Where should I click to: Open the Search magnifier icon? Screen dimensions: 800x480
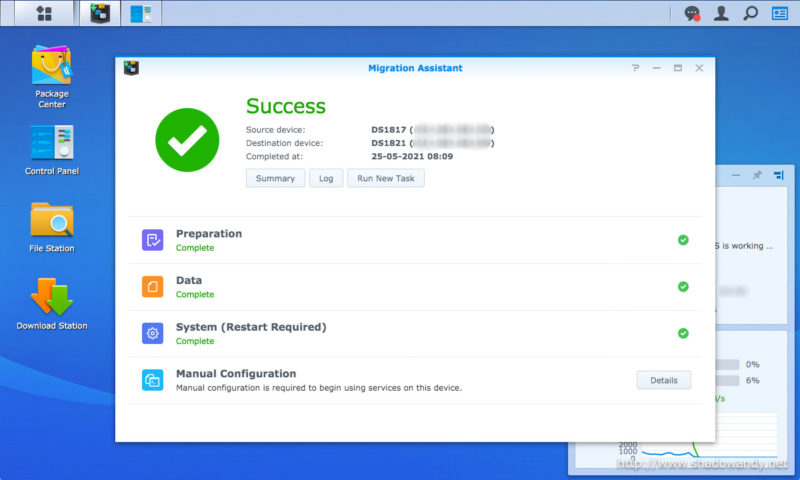[750, 13]
